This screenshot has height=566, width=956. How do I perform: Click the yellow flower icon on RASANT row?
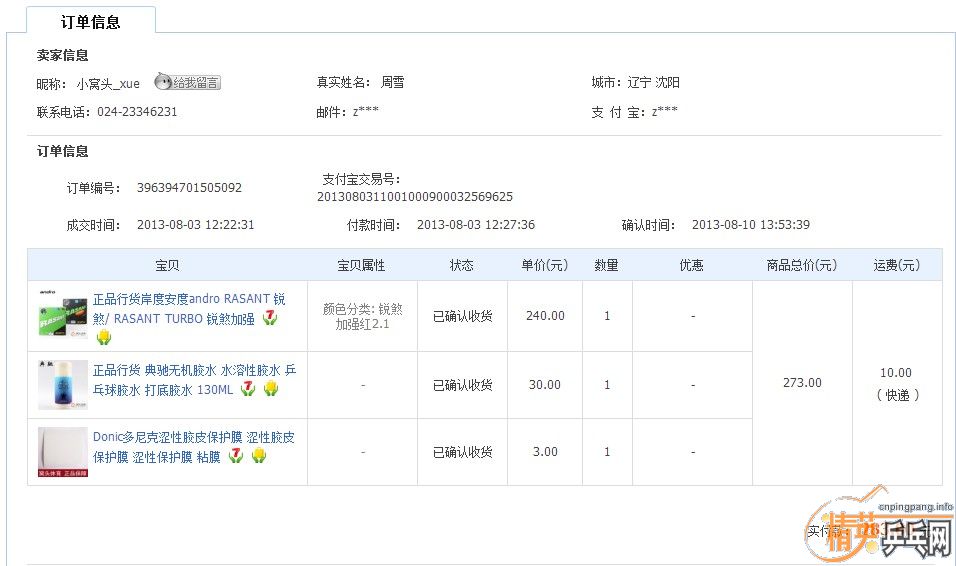[x=104, y=337]
